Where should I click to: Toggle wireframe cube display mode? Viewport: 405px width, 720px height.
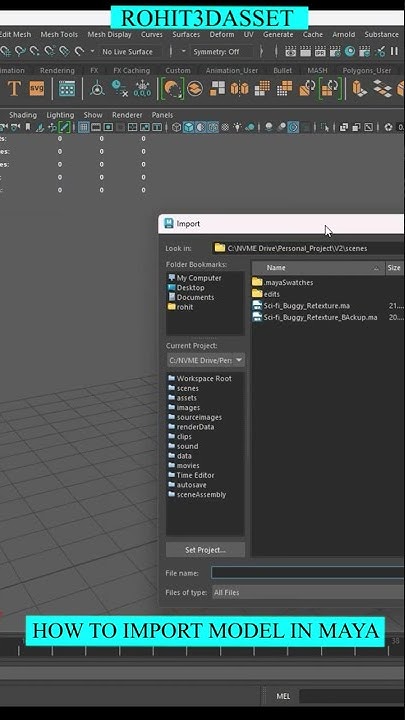[x=176, y=127]
